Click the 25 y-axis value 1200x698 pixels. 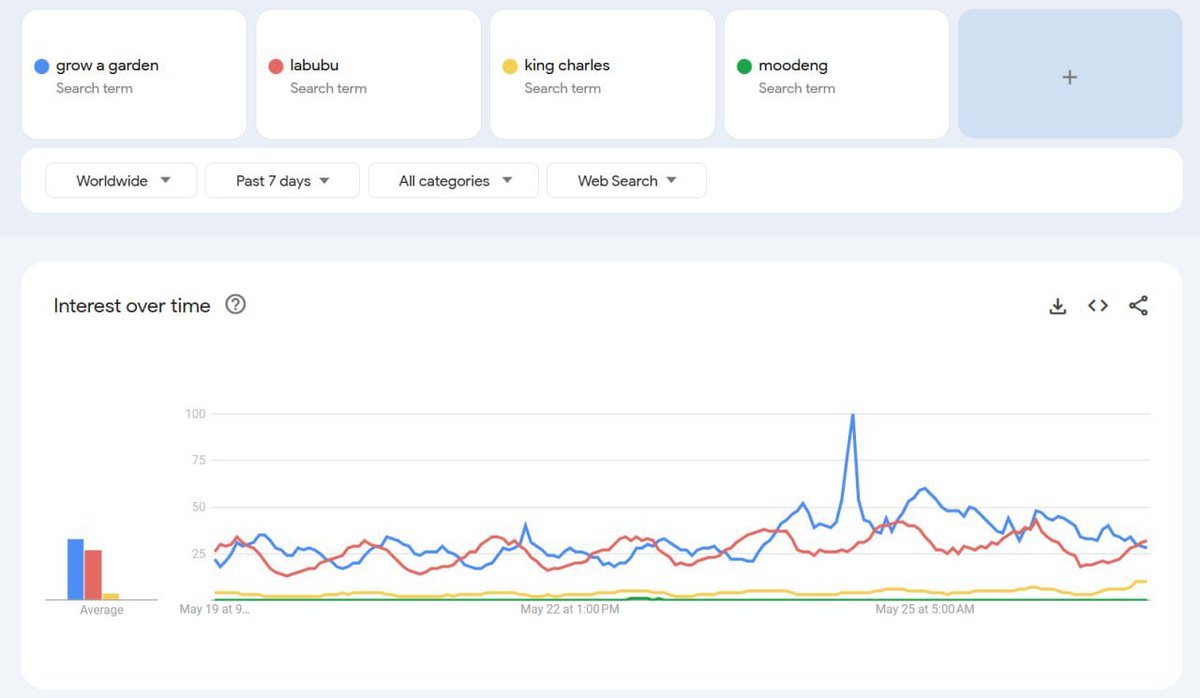click(x=198, y=554)
